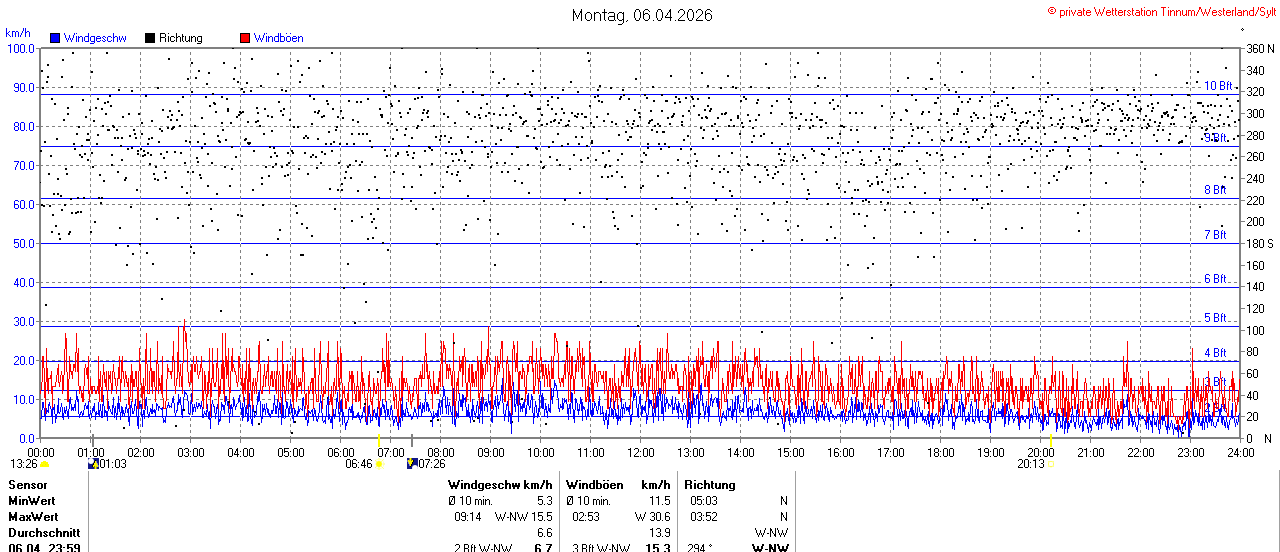Click the 8 Bft scale label
Viewport: 1280px width, 552px height.
point(1215,190)
